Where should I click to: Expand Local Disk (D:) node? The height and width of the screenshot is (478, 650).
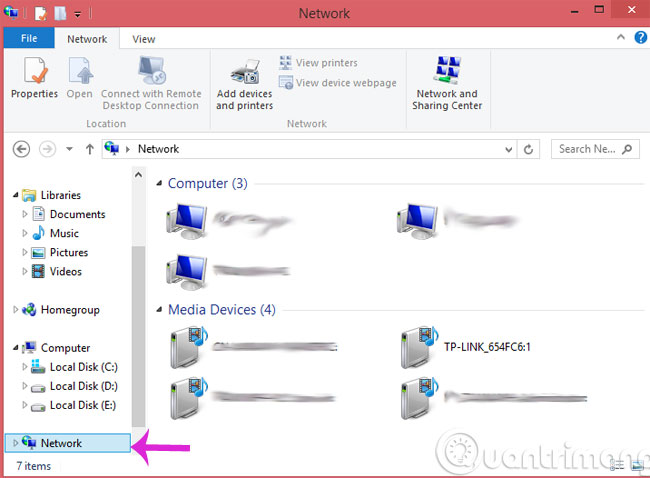[x=24, y=386]
